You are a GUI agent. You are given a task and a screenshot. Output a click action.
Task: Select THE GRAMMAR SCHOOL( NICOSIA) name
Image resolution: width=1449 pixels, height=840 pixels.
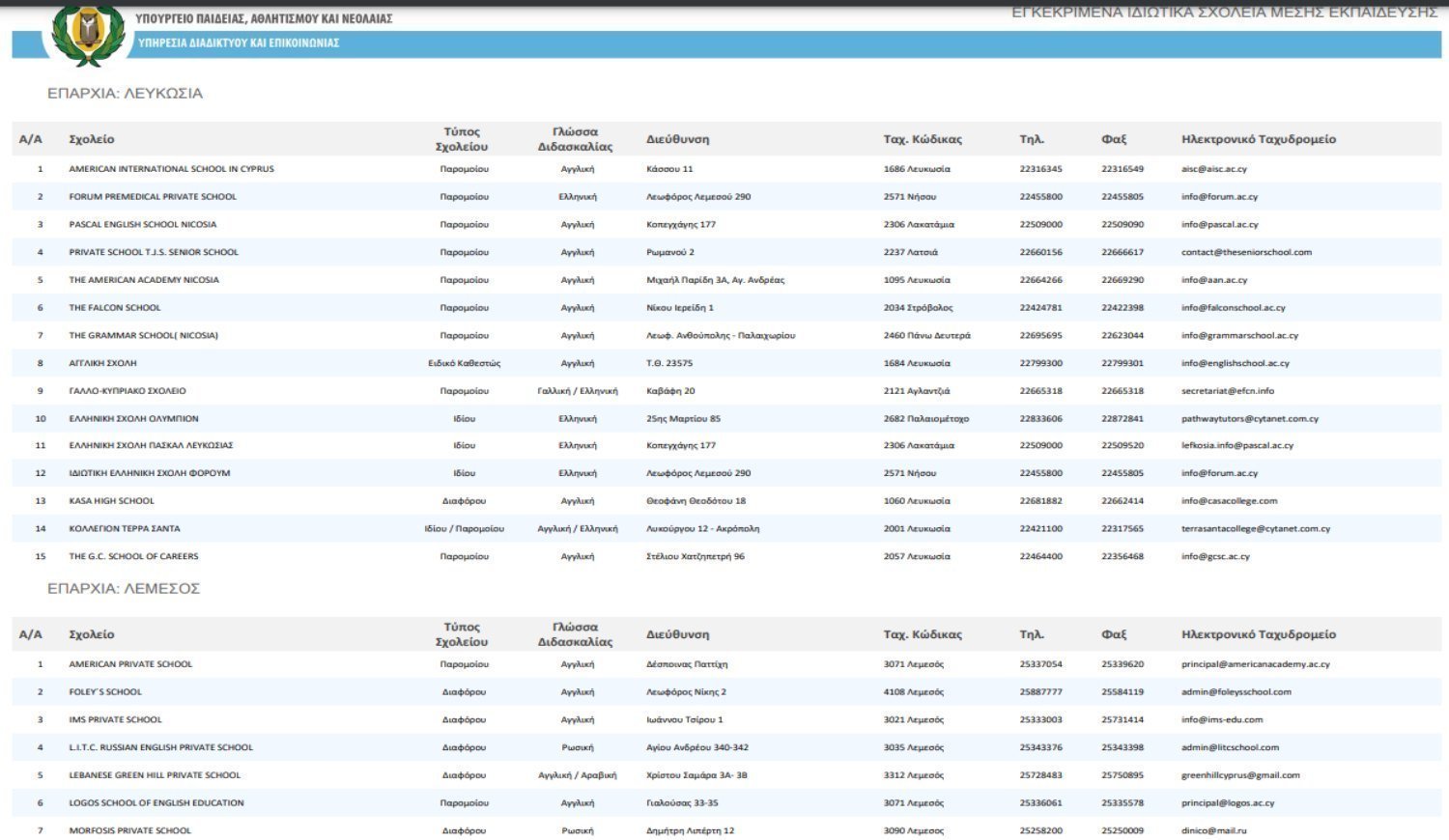tap(144, 336)
